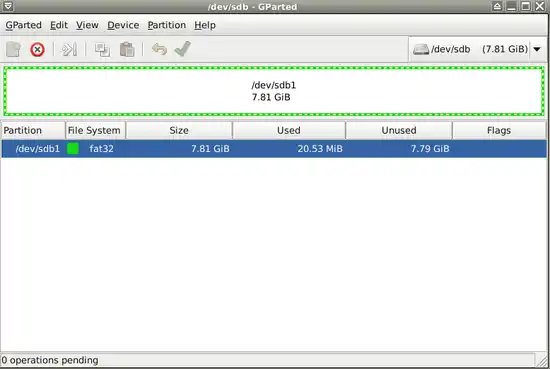Open the Partition menu
550x369 pixels.
click(167, 25)
